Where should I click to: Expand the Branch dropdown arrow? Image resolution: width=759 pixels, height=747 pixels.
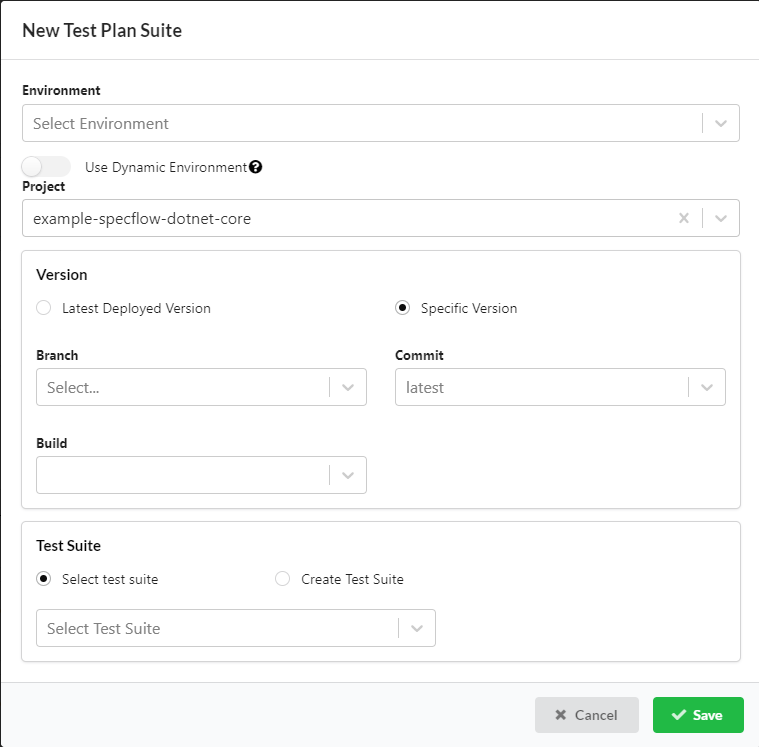pos(348,387)
